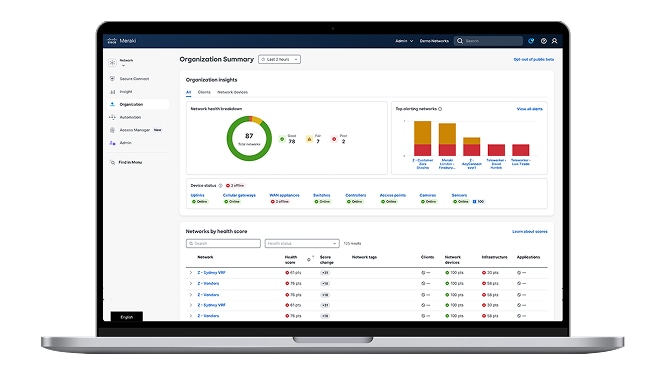This screenshot has height=375, width=666.
Task: Open the View all alerts link
Action: [529, 109]
